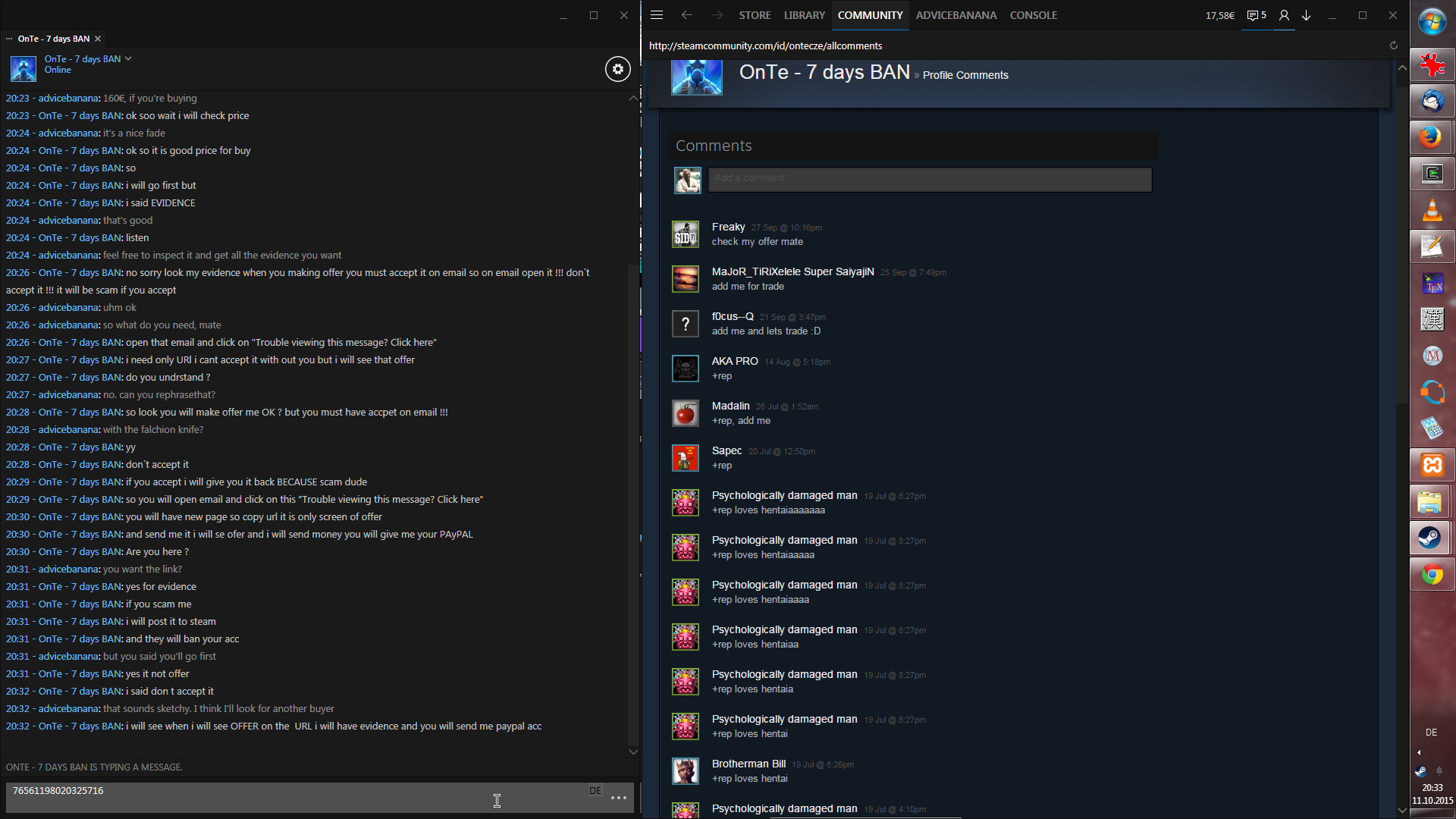Screen dimensions: 1456x819
Task: Open the downloads arrow icon
Action: coord(1307,15)
